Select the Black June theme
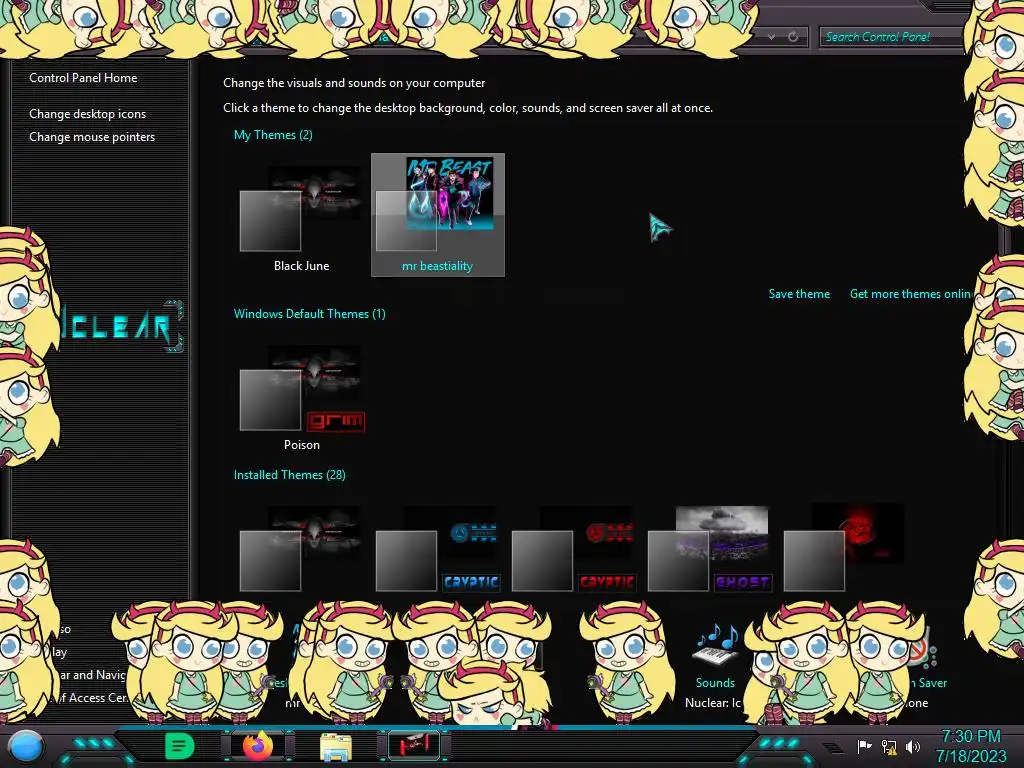The image size is (1024, 768). [x=301, y=216]
